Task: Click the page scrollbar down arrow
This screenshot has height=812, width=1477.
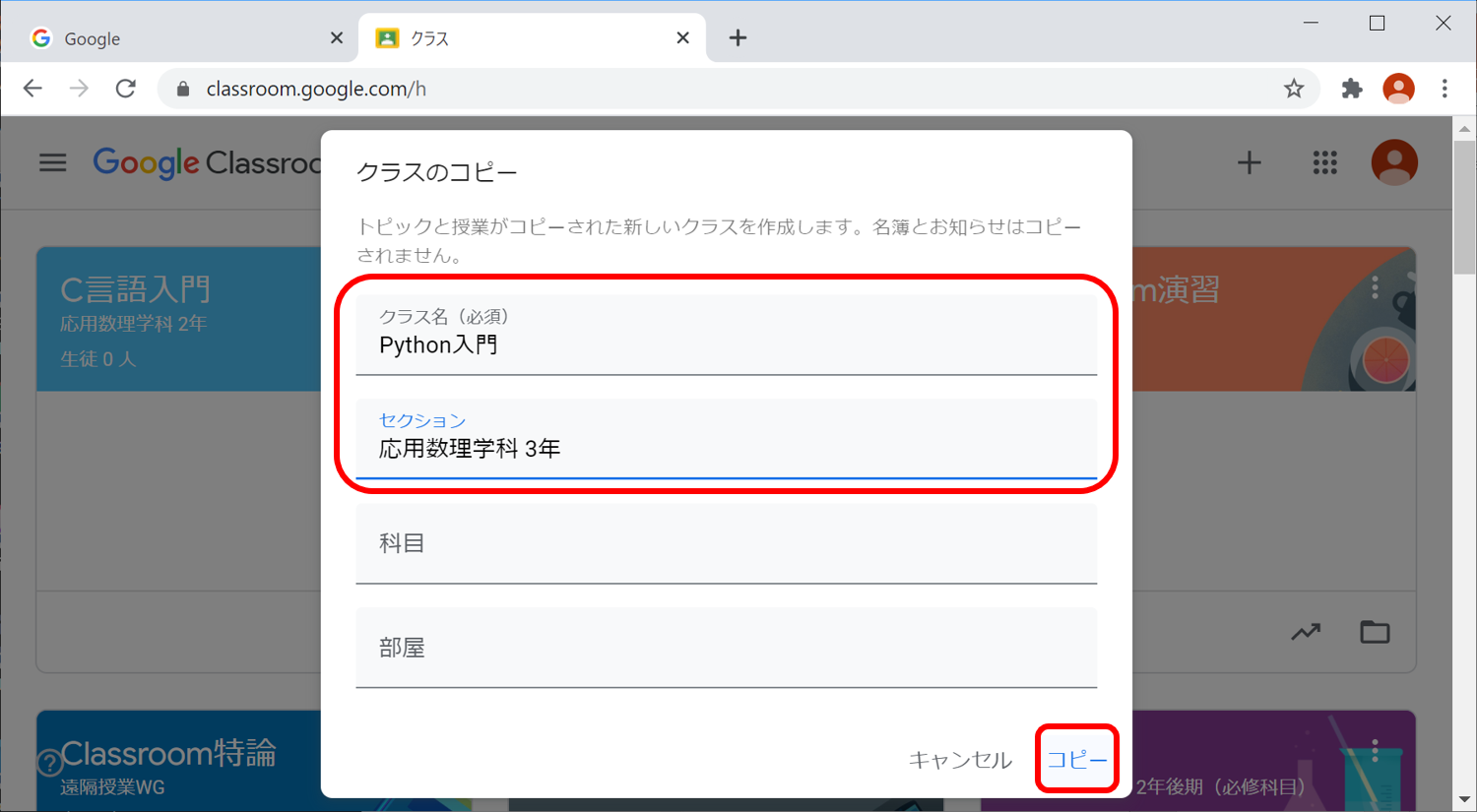Action: (x=1464, y=799)
